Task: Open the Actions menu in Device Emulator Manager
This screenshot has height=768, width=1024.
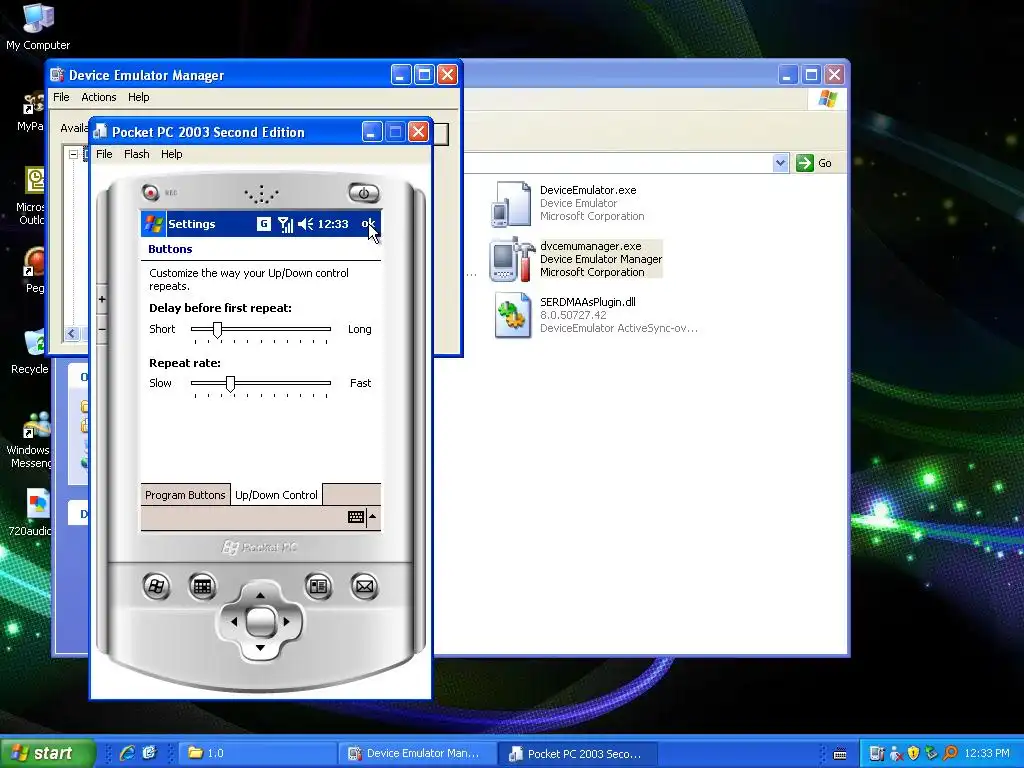Action: [99, 97]
